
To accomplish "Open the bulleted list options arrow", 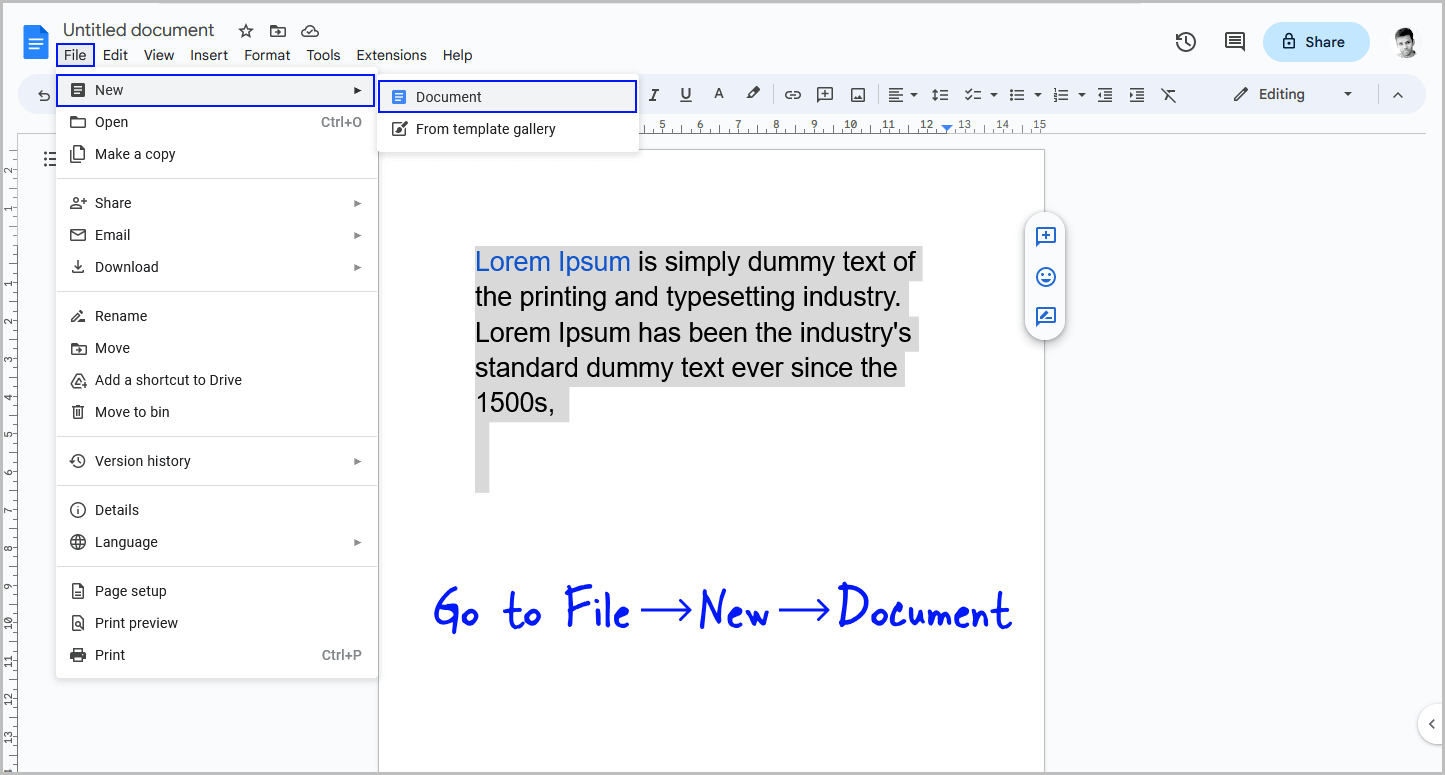I will point(1037,94).
